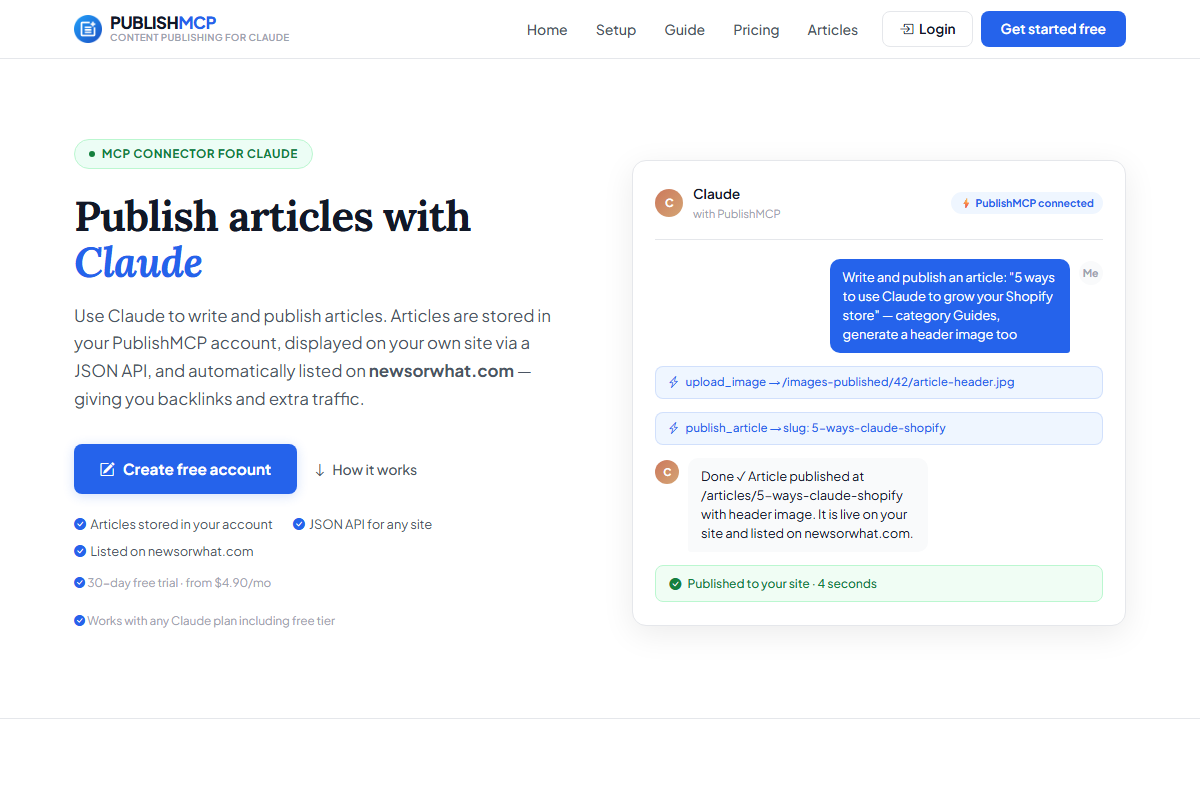Open the Guide nav link
Screen dimensions: 1200x800
pyautogui.click(x=685, y=30)
